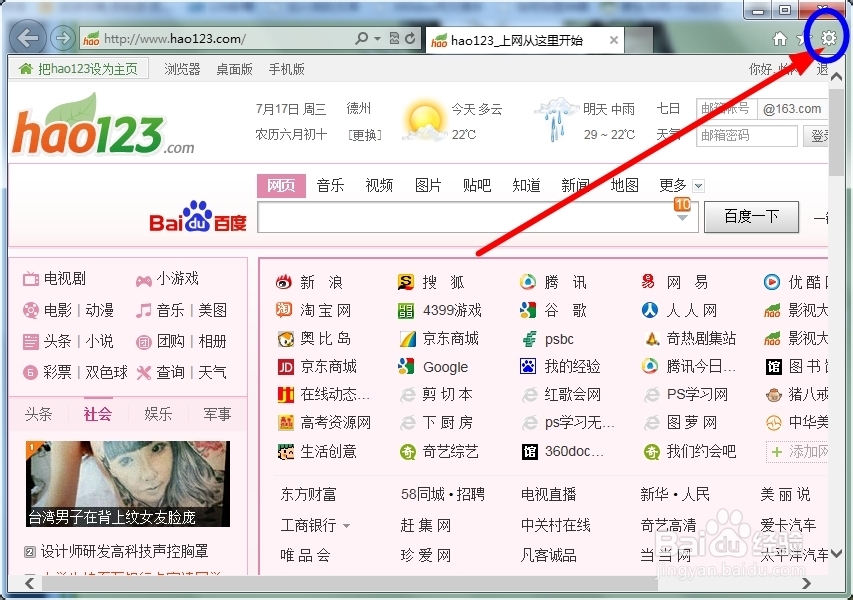Click the vertical scrollbar down arrow
Screen dimensions: 853x600
pos(837,553)
